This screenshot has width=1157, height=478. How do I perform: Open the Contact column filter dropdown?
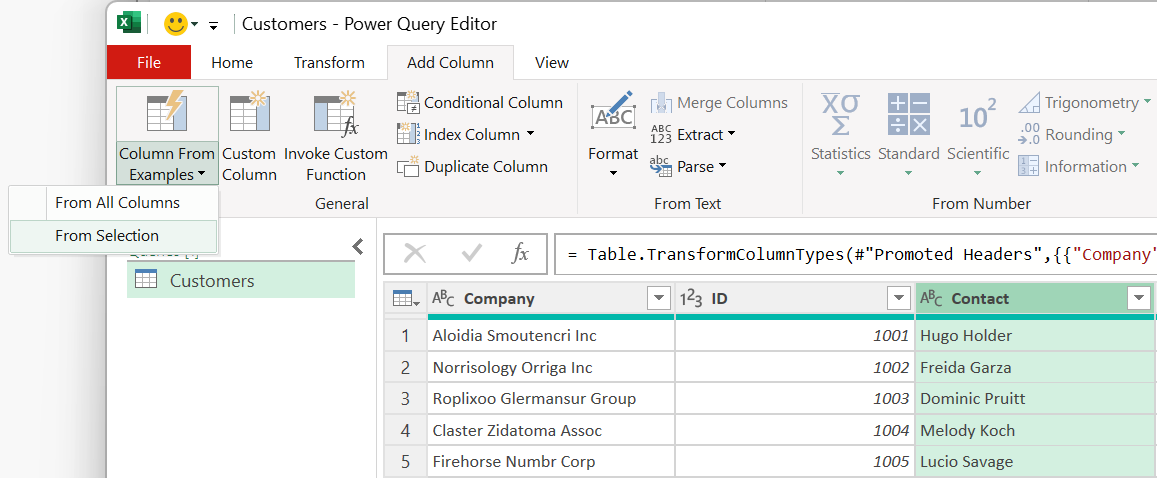pyautogui.click(x=1139, y=299)
